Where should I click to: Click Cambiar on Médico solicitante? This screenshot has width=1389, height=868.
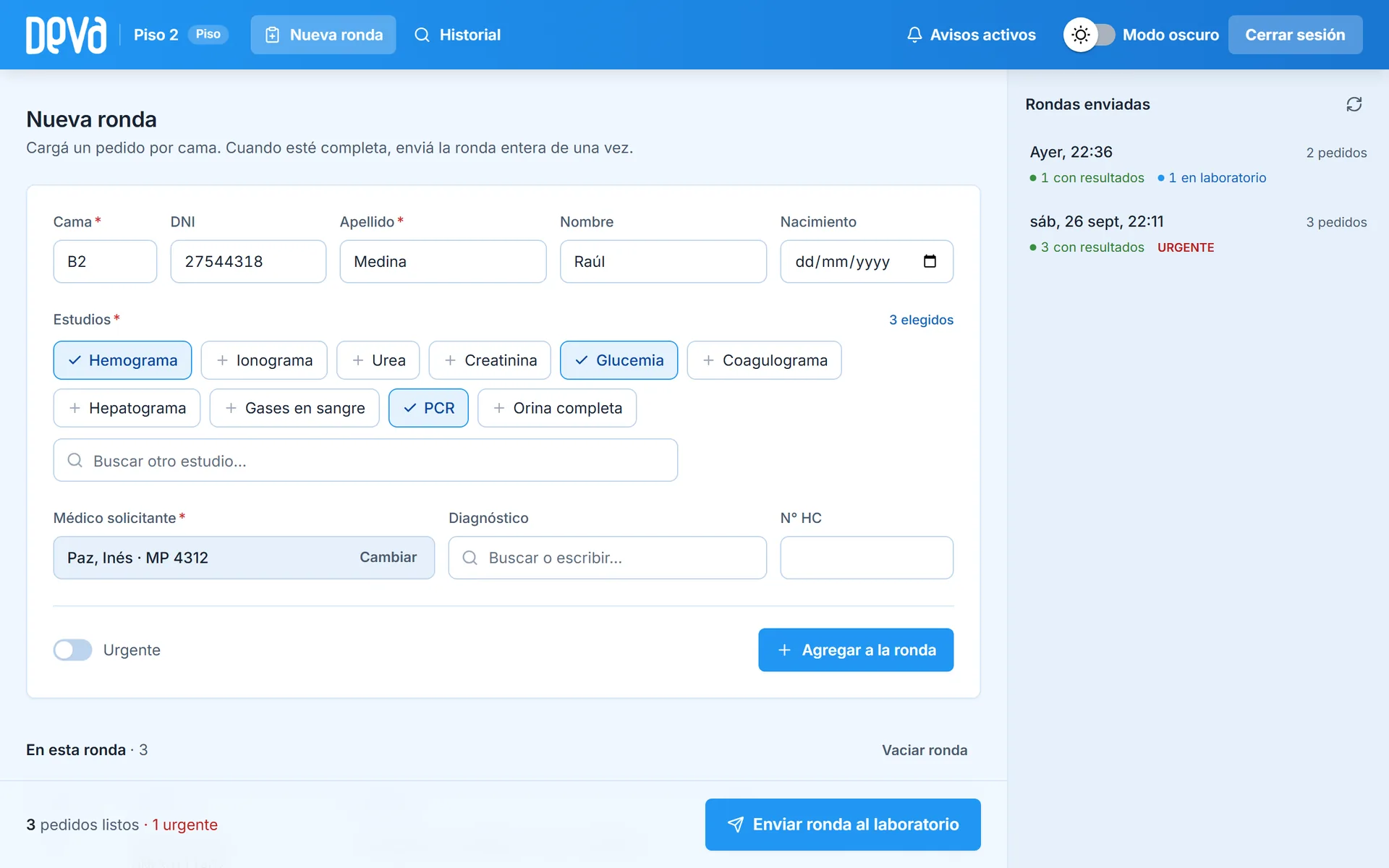[388, 557]
